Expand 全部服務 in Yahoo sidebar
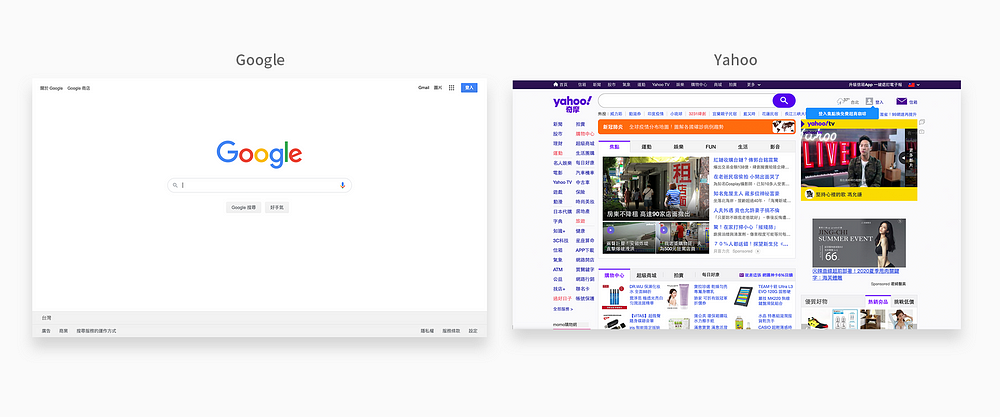The height and width of the screenshot is (417, 1000). pos(562,309)
